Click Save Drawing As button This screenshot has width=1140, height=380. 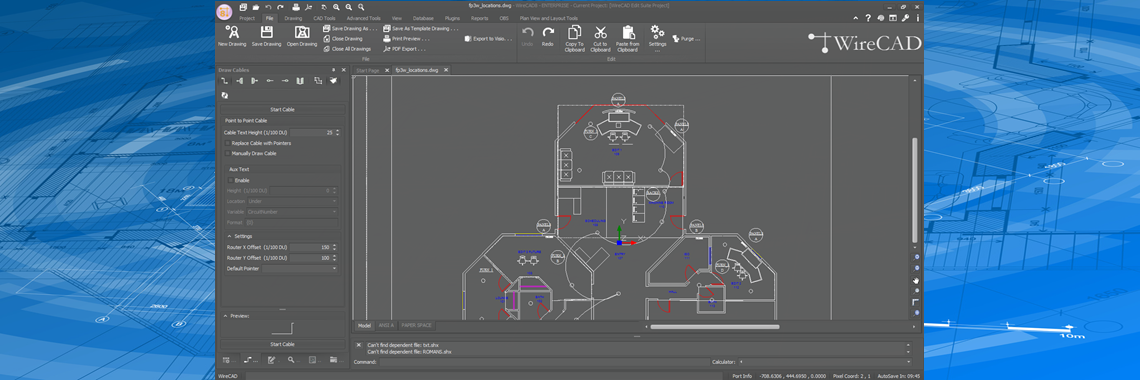350,28
